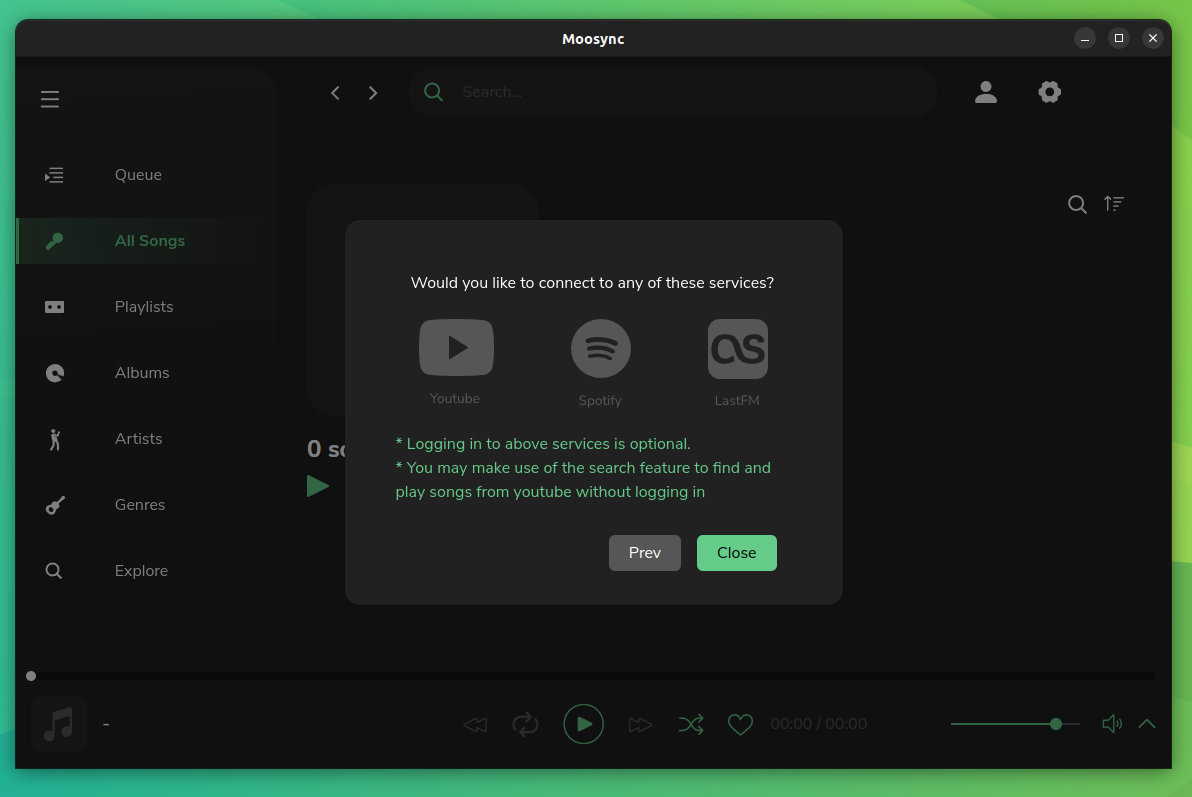This screenshot has height=797, width=1192.
Task: Open application settings gear
Action: tap(1049, 91)
